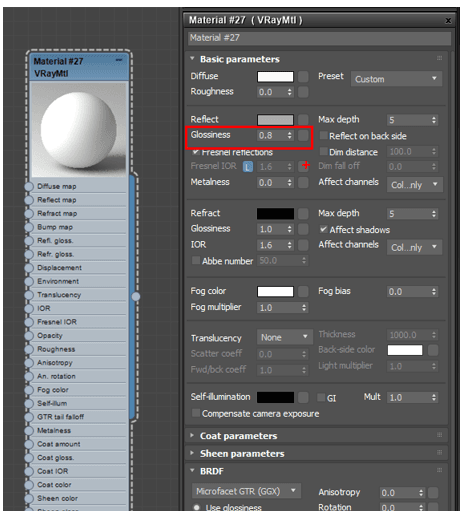The height and width of the screenshot is (511, 464).
Task: Open the Preset dropdown showing Custom
Action: coord(396,79)
